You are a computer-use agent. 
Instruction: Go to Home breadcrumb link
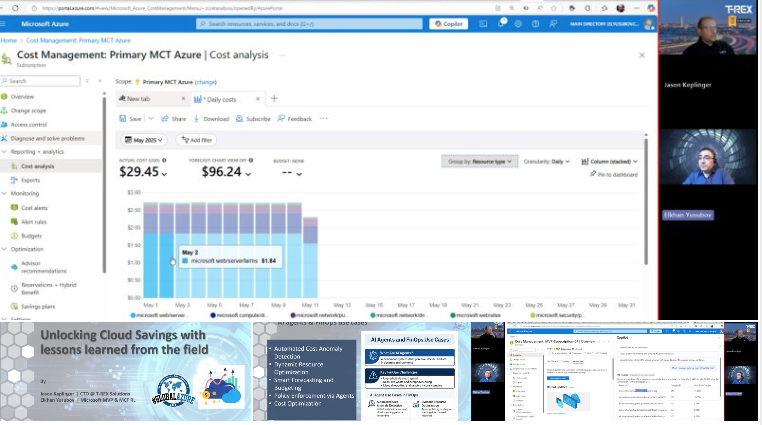tap(8, 40)
